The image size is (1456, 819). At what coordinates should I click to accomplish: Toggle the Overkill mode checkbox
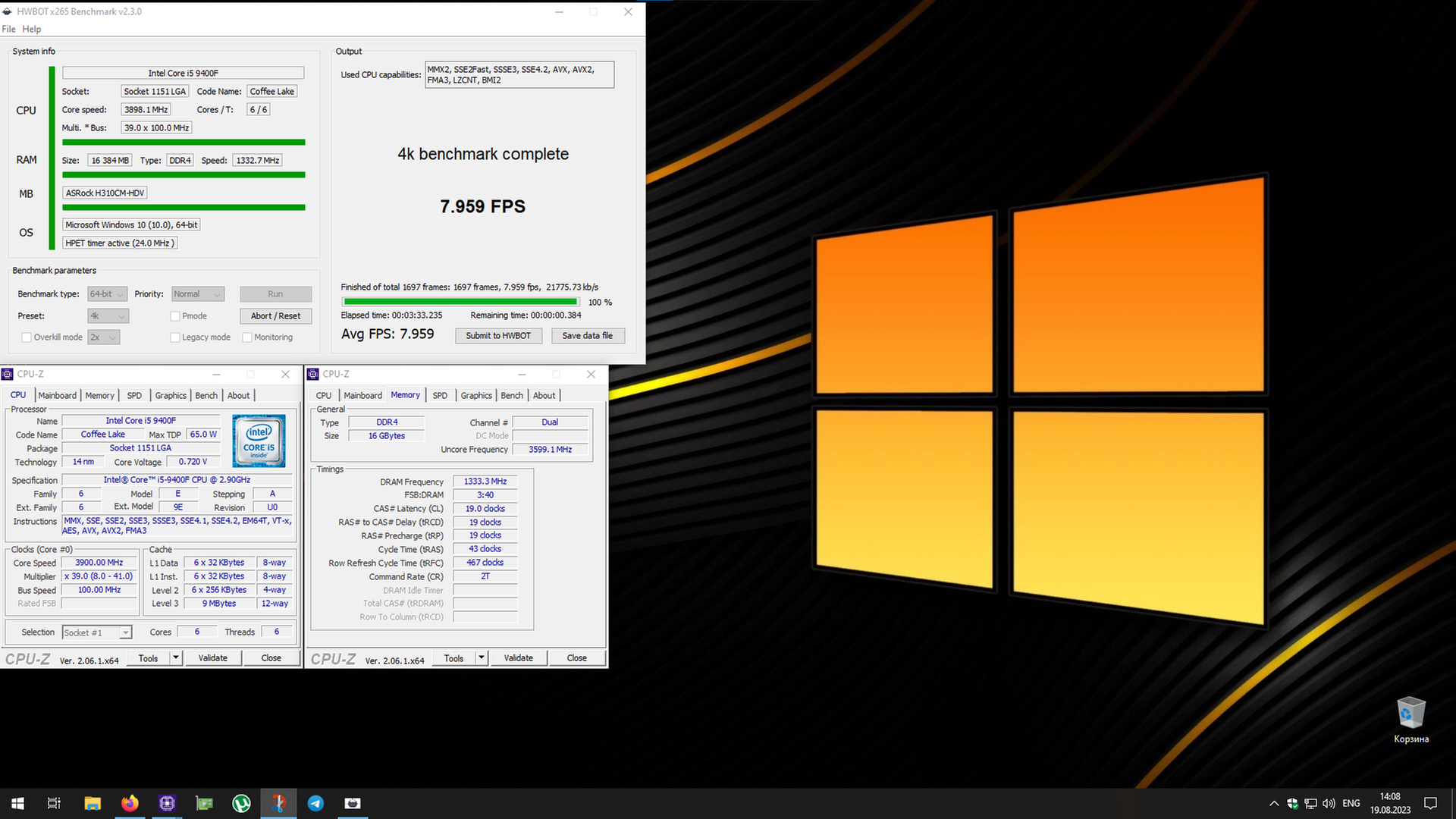[x=27, y=337]
